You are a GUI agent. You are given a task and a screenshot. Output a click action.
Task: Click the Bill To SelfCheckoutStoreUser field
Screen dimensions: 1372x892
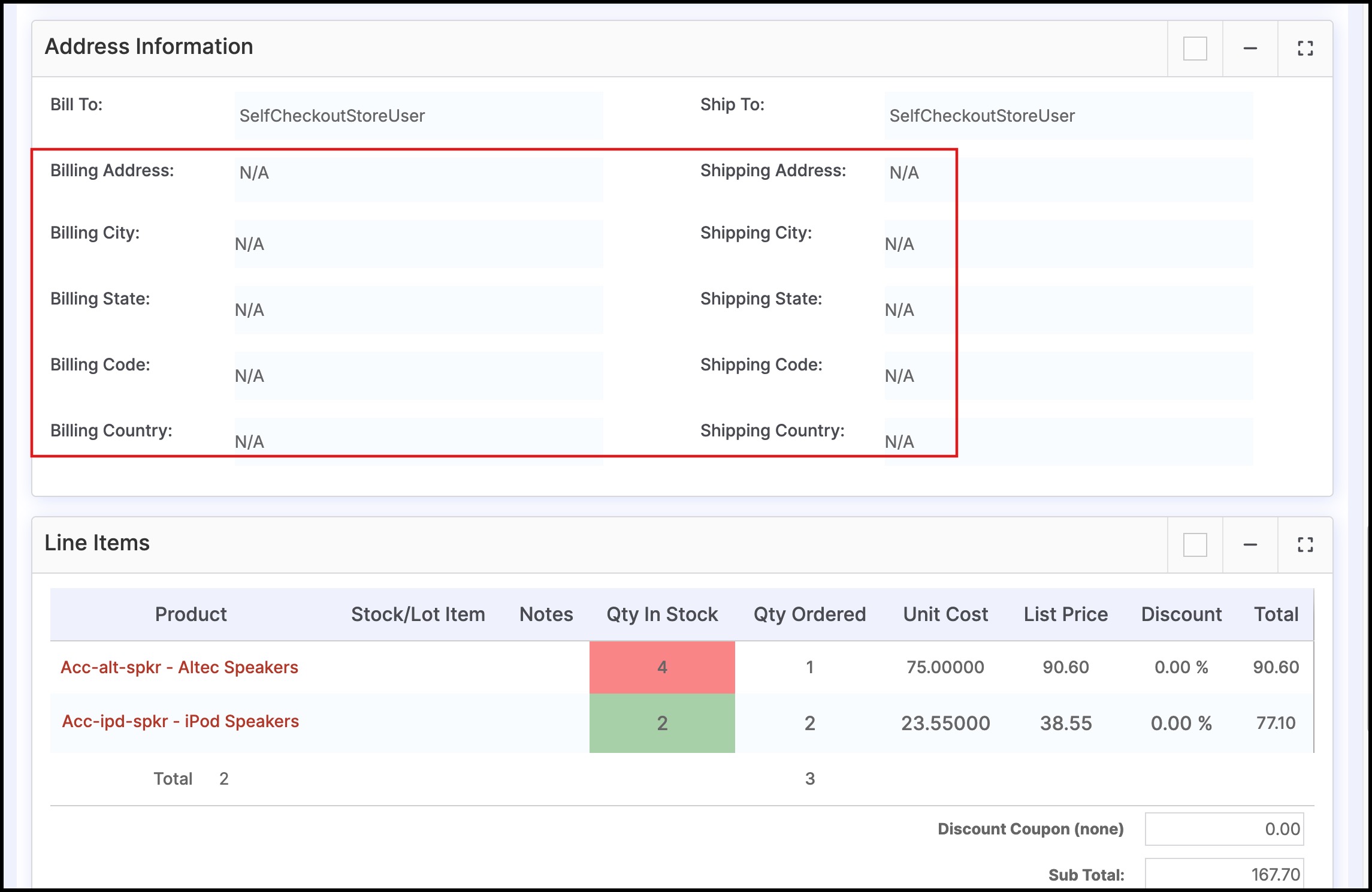[x=418, y=116]
